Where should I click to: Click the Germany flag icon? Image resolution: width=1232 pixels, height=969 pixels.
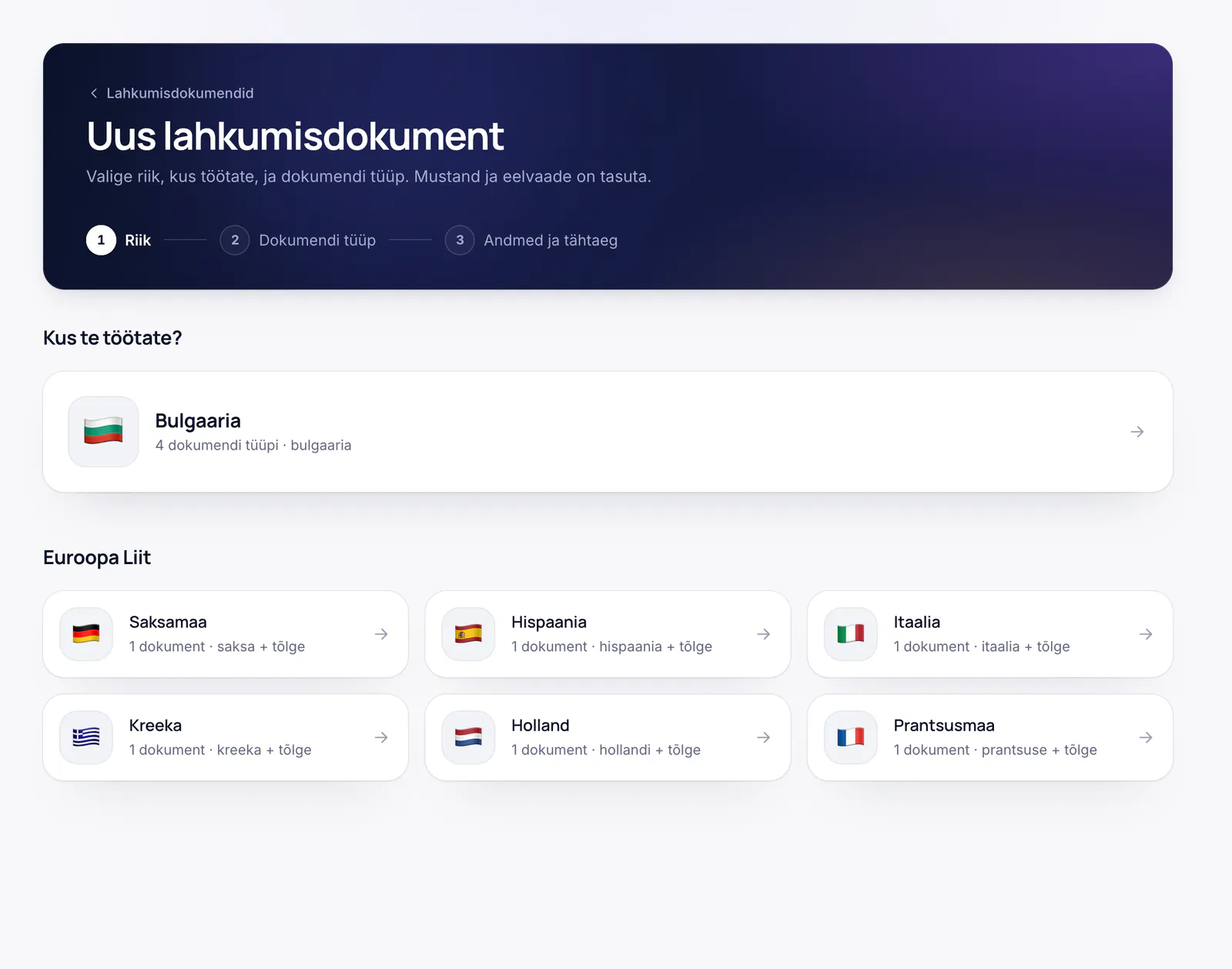click(x=86, y=634)
